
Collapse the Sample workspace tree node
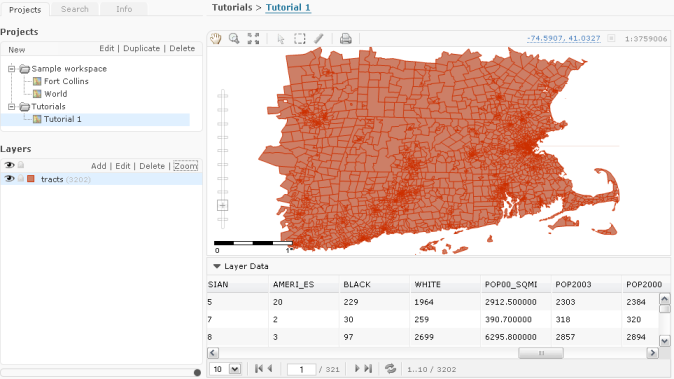point(12,69)
